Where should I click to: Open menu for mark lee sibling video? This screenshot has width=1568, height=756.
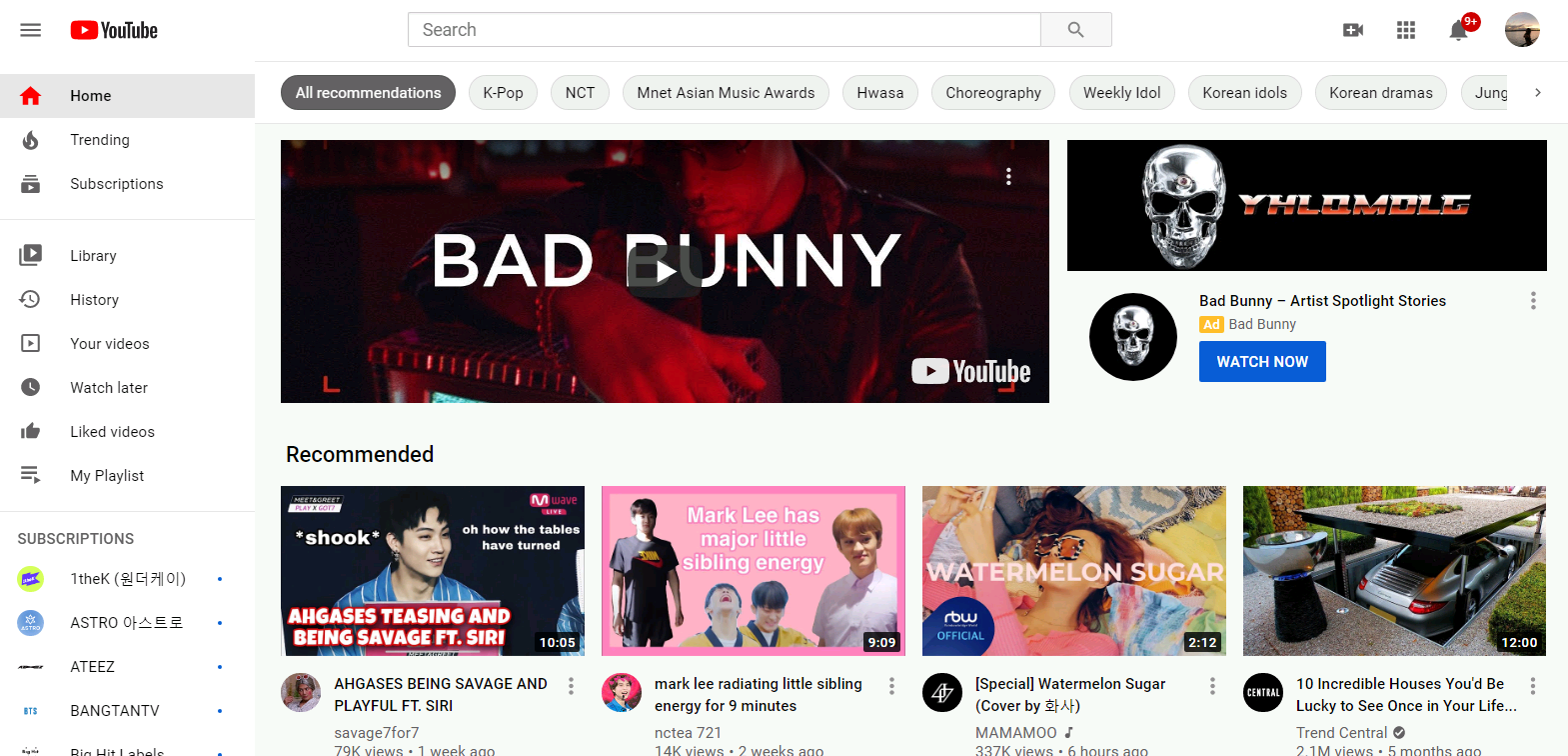pyautogui.click(x=891, y=686)
